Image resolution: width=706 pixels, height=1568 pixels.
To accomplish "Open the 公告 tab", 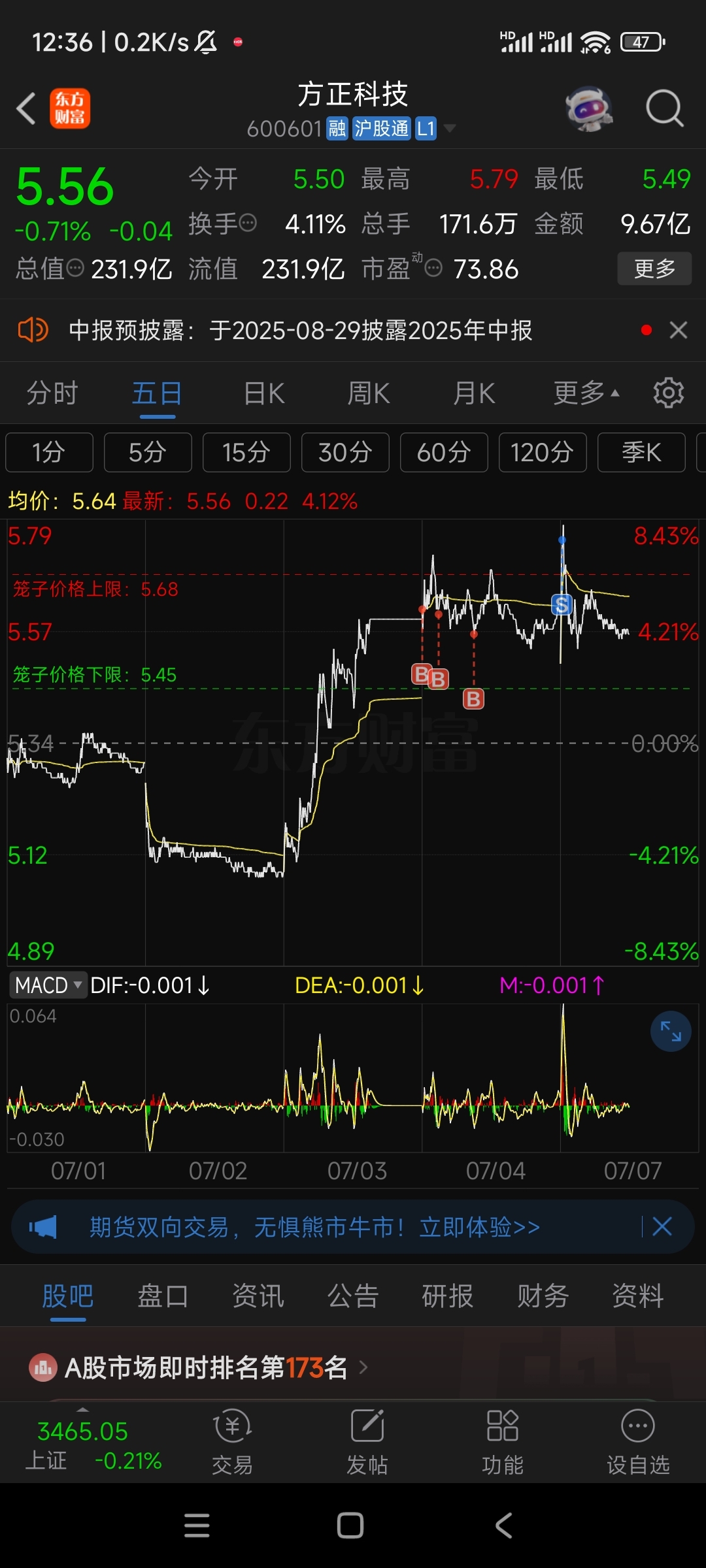I will (353, 1296).
